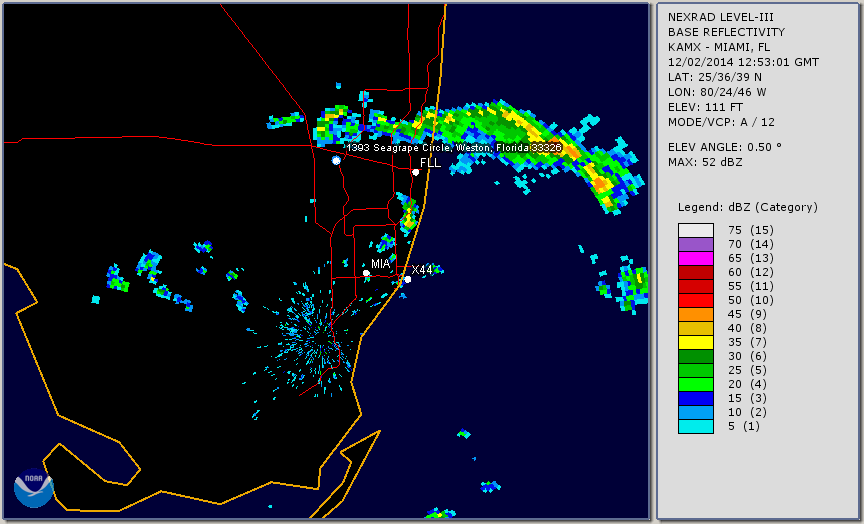Click the 'BASE REFLECTIVITY' text
The height and width of the screenshot is (524, 864).
coord(726,33)
